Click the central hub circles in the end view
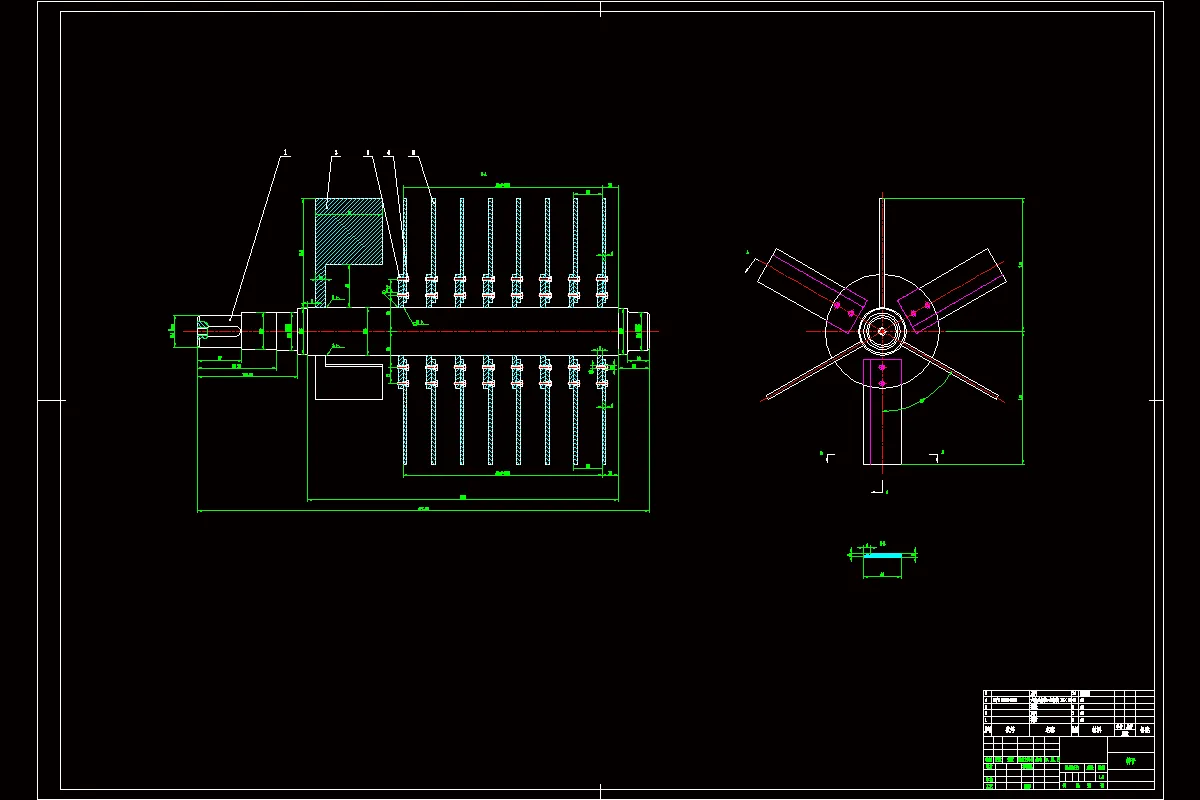 tap(881, 331)
